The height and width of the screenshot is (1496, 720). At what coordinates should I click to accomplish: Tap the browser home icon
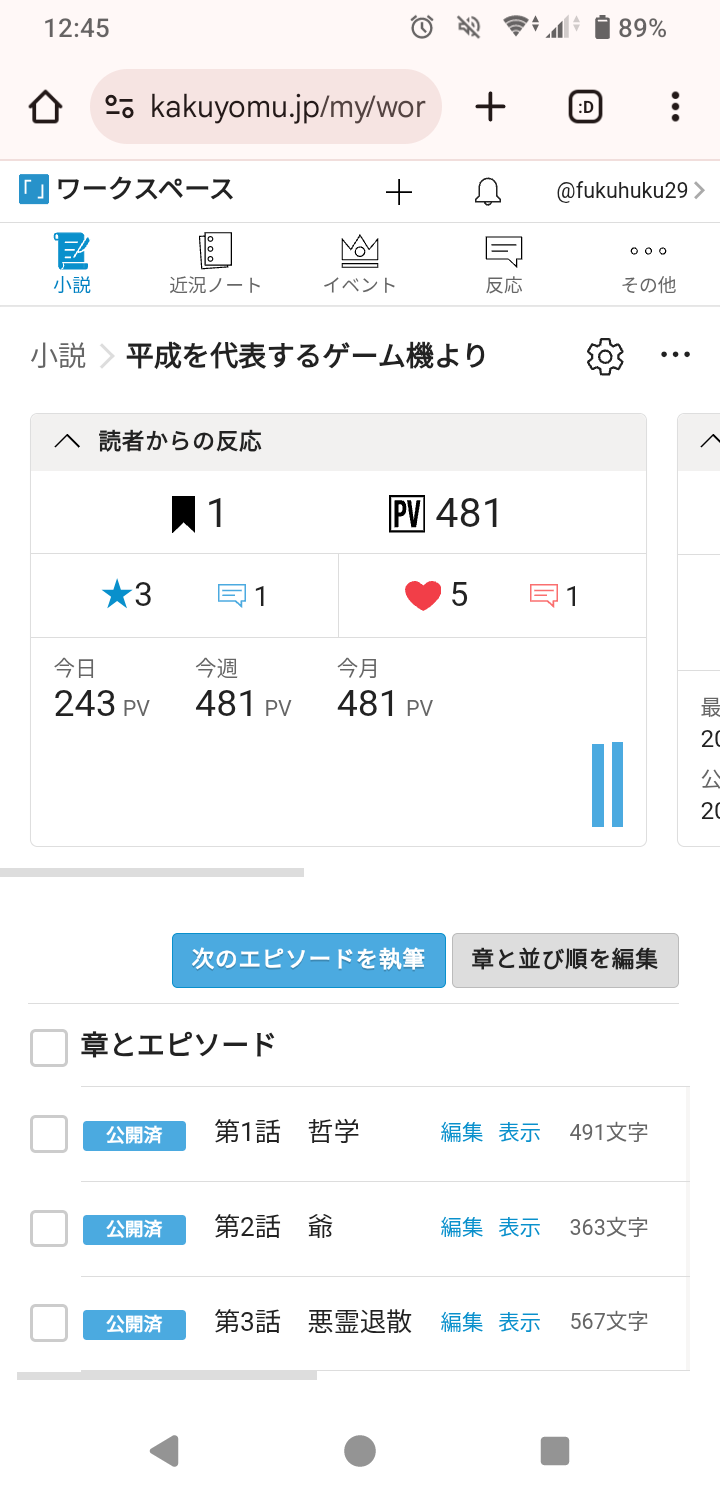point(45,107)
